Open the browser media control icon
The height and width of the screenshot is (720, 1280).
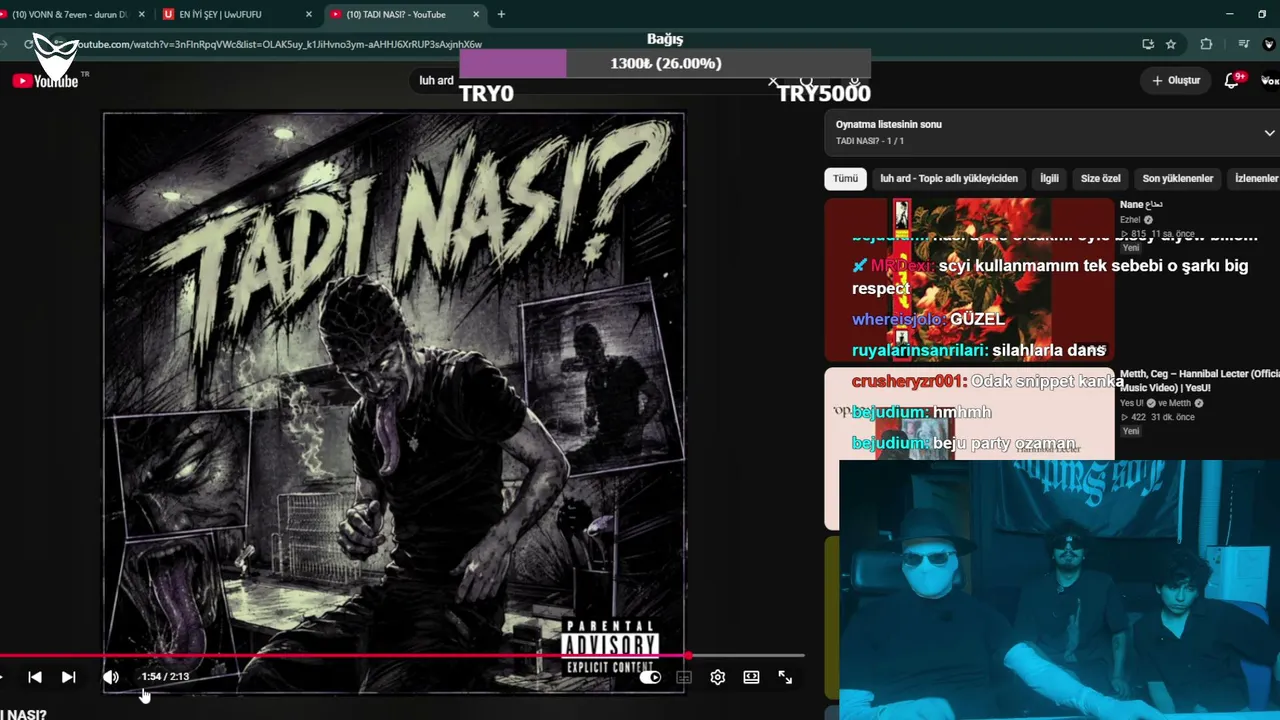[x=1243, y=44]
